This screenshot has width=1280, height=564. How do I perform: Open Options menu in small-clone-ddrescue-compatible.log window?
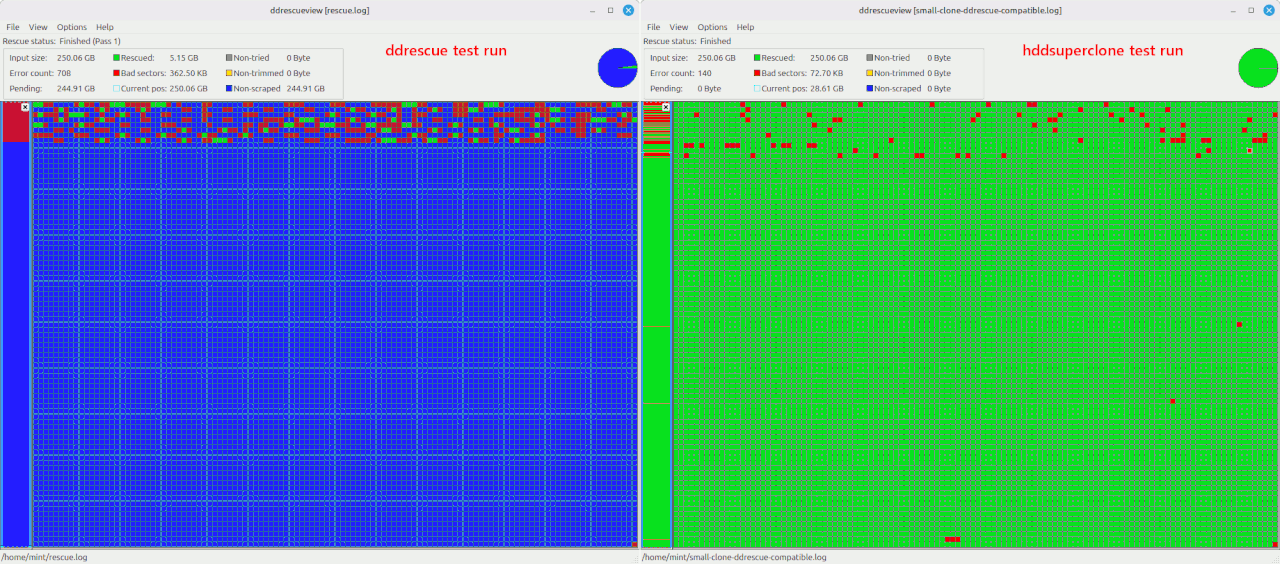click(712, 27)
